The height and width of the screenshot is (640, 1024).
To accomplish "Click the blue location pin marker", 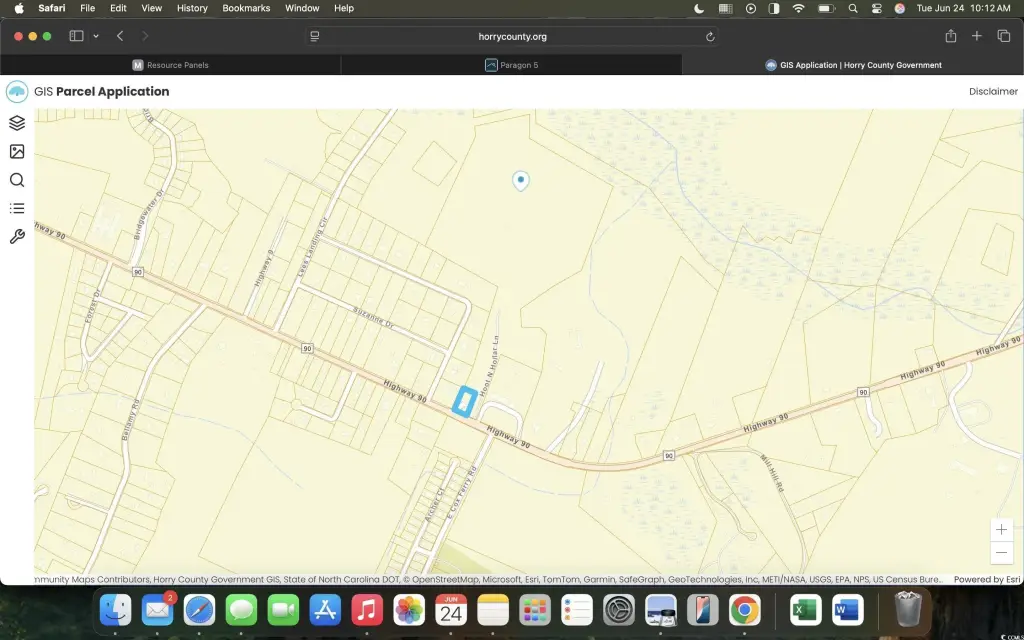I will coord(520,180).
